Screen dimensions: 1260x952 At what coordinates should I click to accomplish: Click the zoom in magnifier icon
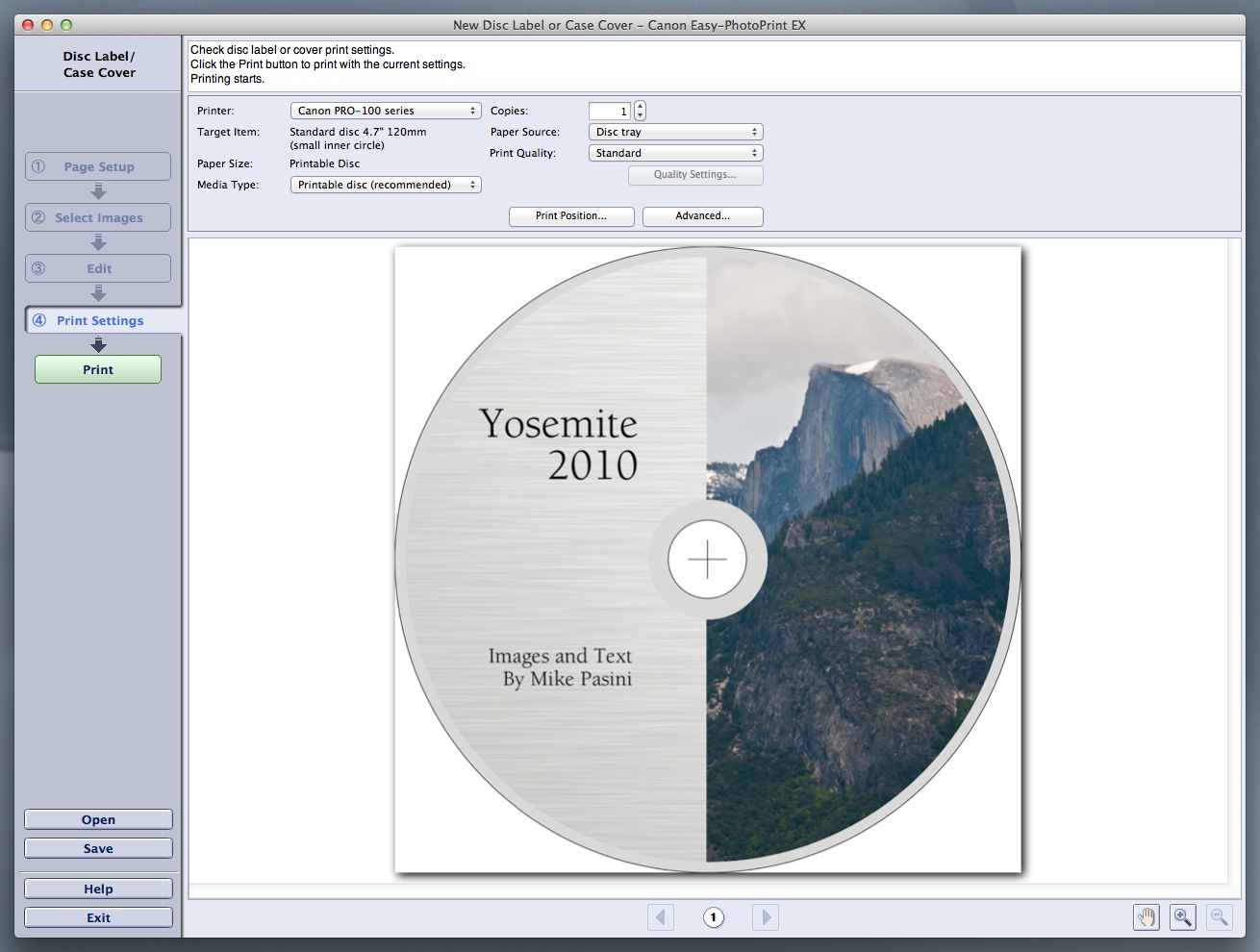pos(1182,917)
